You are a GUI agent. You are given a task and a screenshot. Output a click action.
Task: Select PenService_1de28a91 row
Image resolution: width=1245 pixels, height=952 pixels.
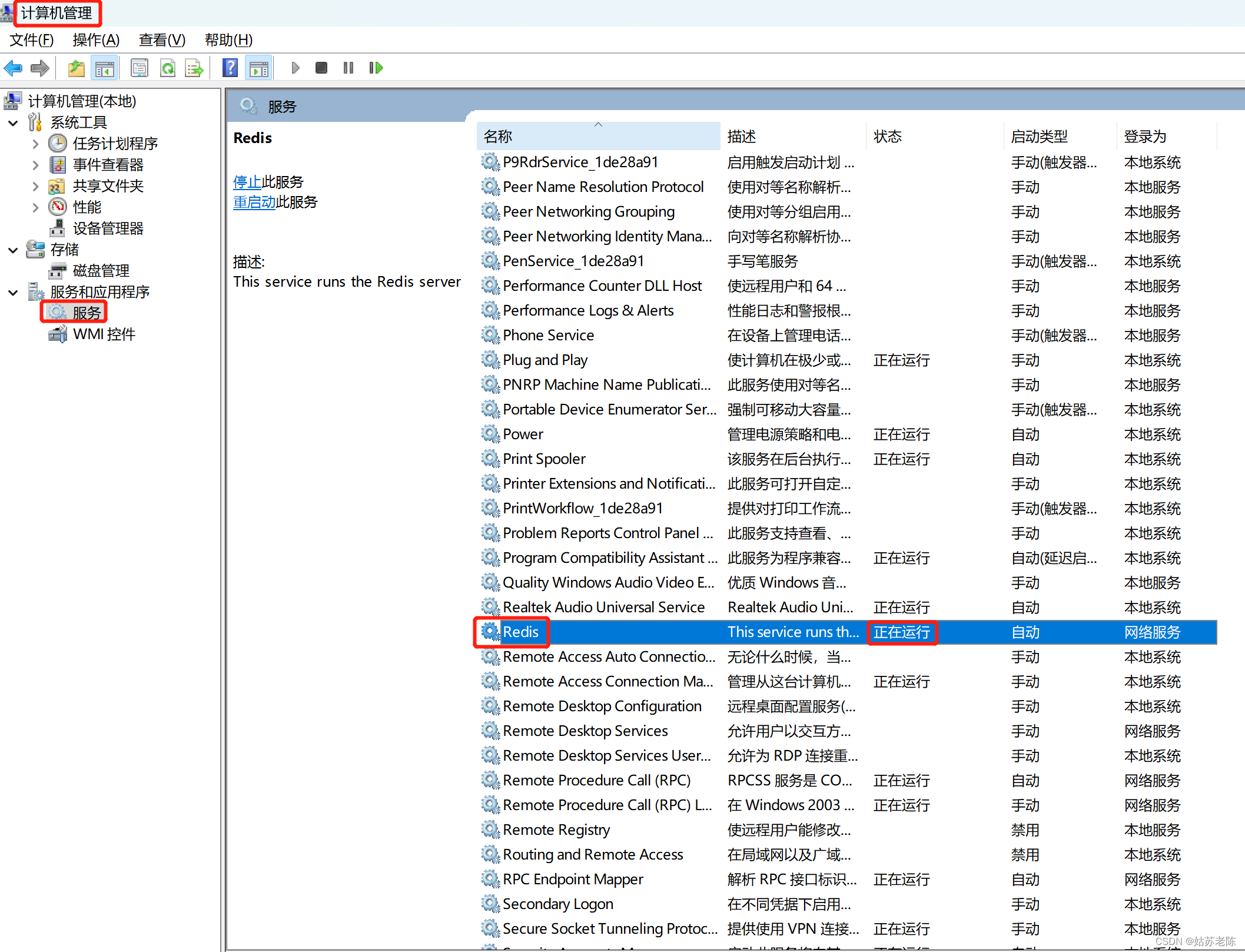pyautogui.click(x=846, y=261)
